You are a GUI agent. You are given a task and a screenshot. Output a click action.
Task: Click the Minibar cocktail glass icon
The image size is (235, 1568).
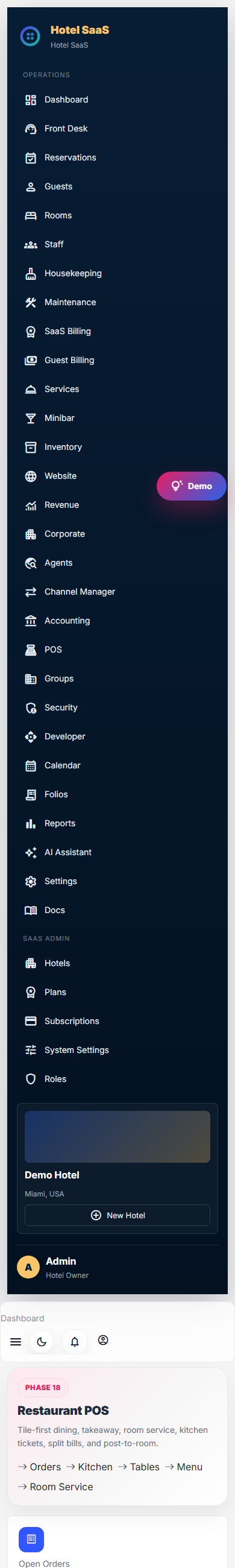point(31,418)
